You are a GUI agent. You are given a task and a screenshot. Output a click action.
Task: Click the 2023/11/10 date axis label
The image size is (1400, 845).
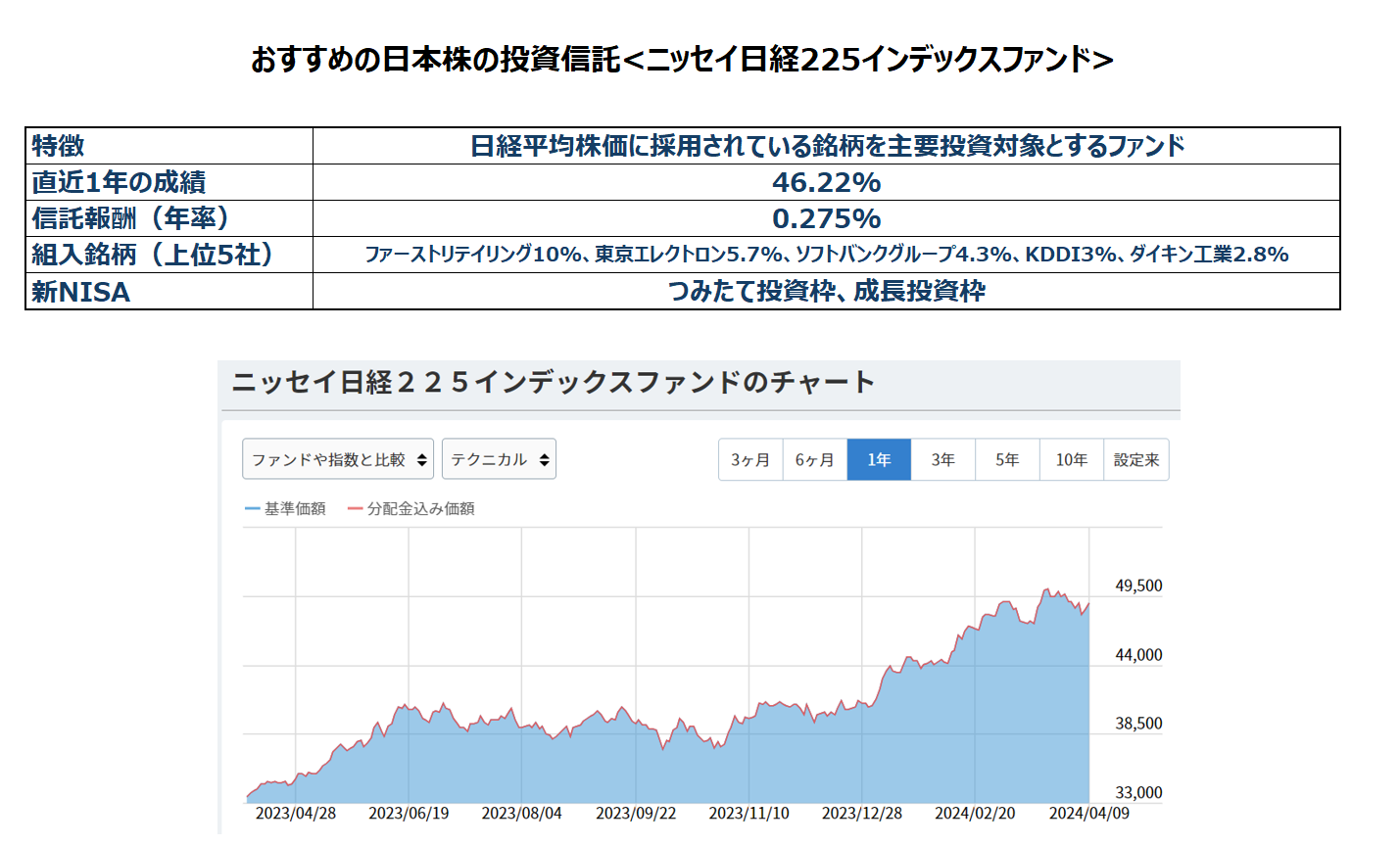(x=748, y=814)
